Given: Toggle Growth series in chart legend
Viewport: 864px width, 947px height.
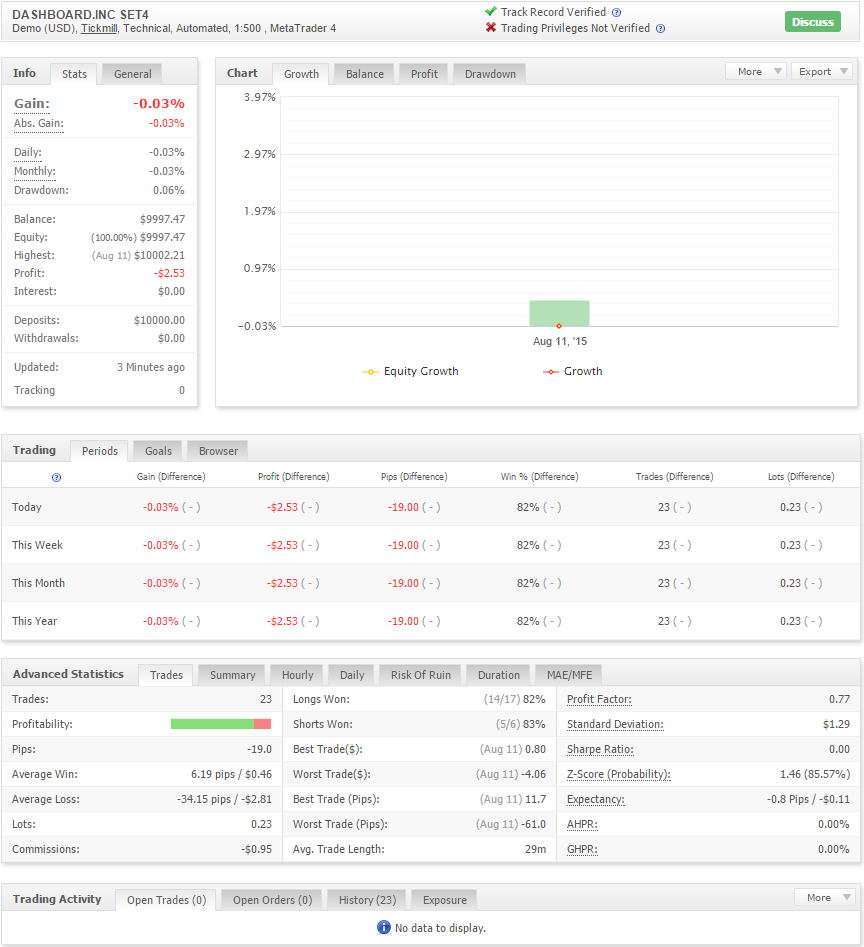Looking at the screenshot, I should (572, 371).
